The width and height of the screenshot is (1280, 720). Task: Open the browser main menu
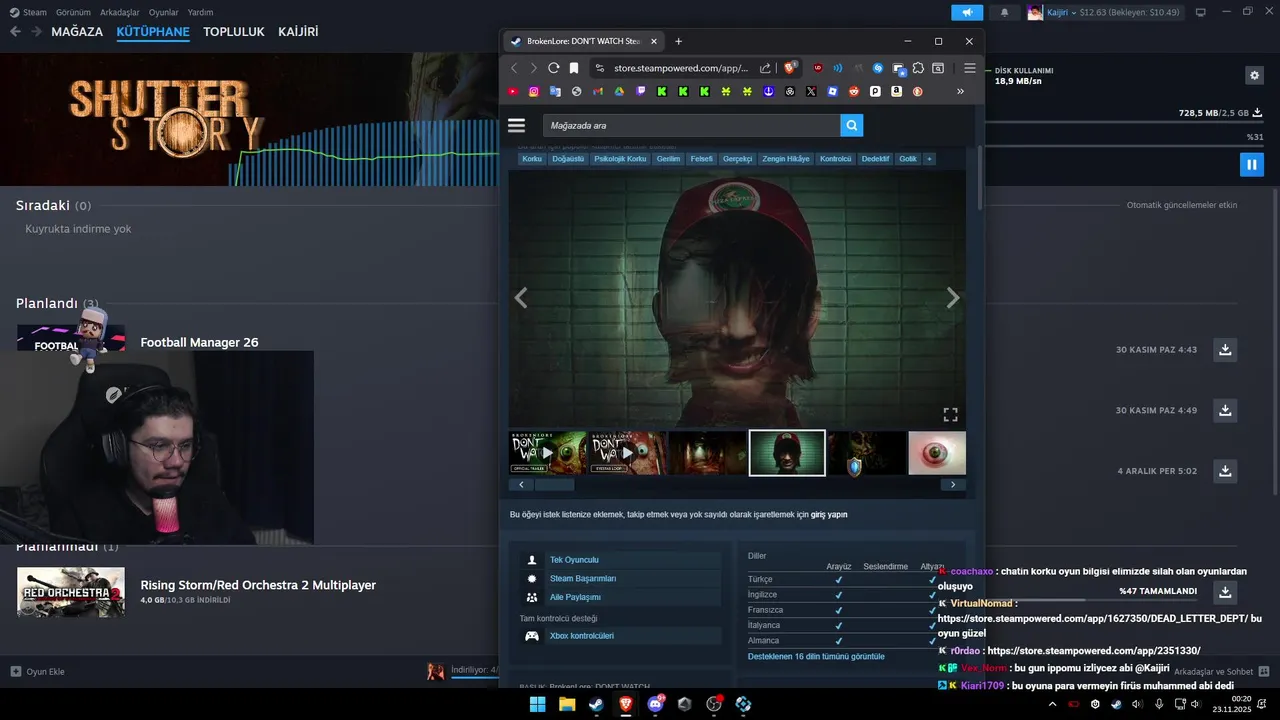click(970, 68)
